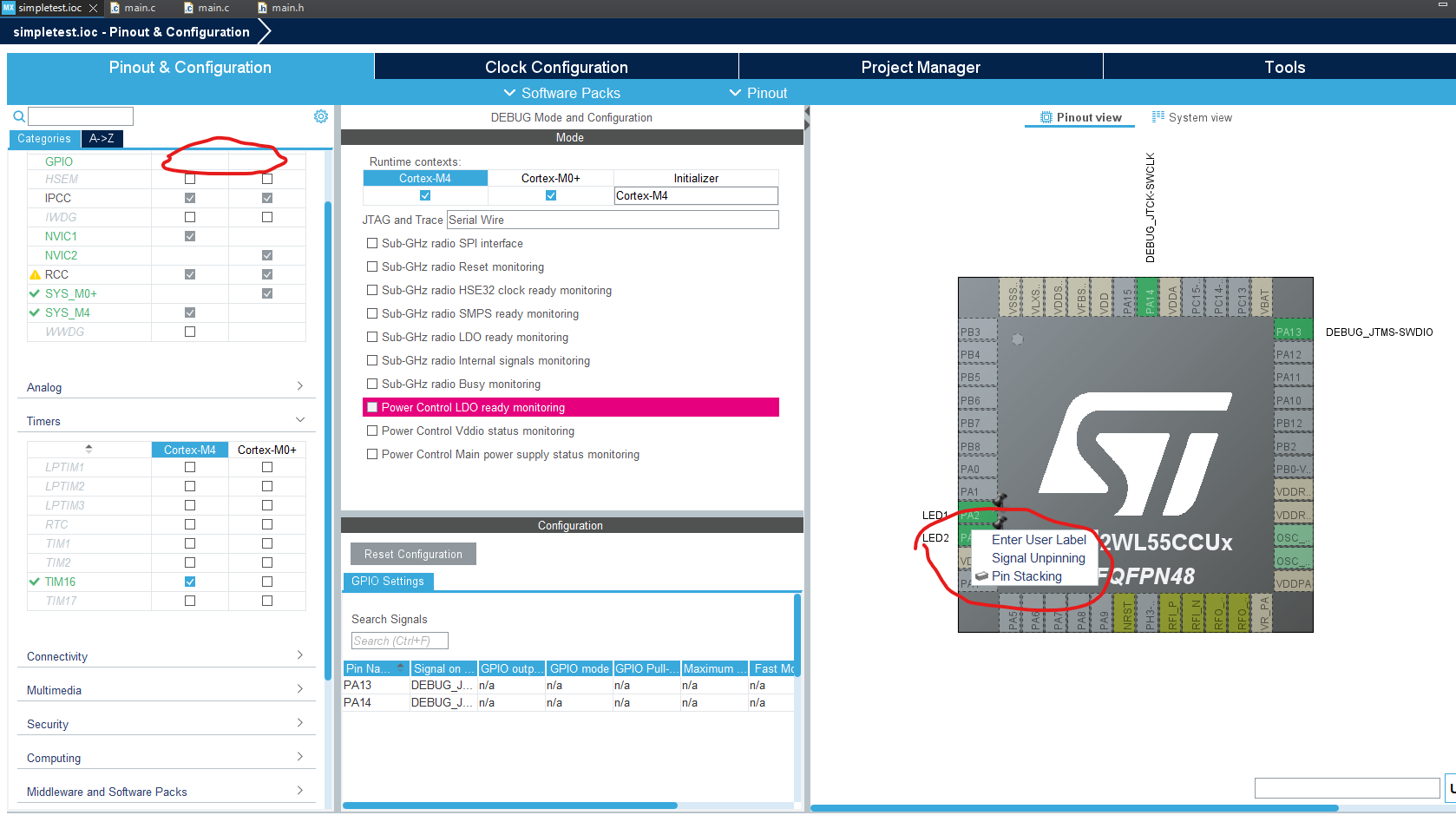The width and height of the screenshot is (1456, 822).
Task: Click the Search Signals input field
Action: 398,640
